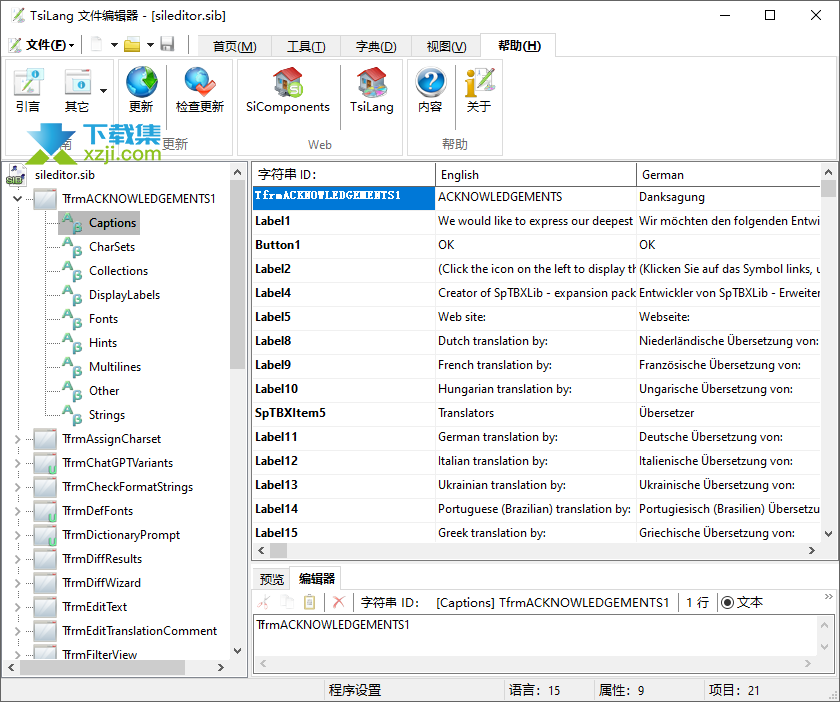Collapse the TfrmACKNOWLEDGEMENTS1 tree node
The image size is (840, 702).
coord(17,198)
